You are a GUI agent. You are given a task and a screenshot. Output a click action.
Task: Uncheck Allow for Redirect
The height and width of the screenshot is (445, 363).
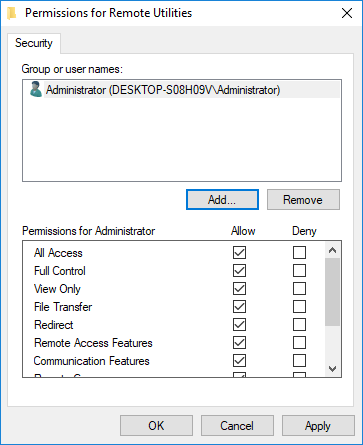point(239,325)
